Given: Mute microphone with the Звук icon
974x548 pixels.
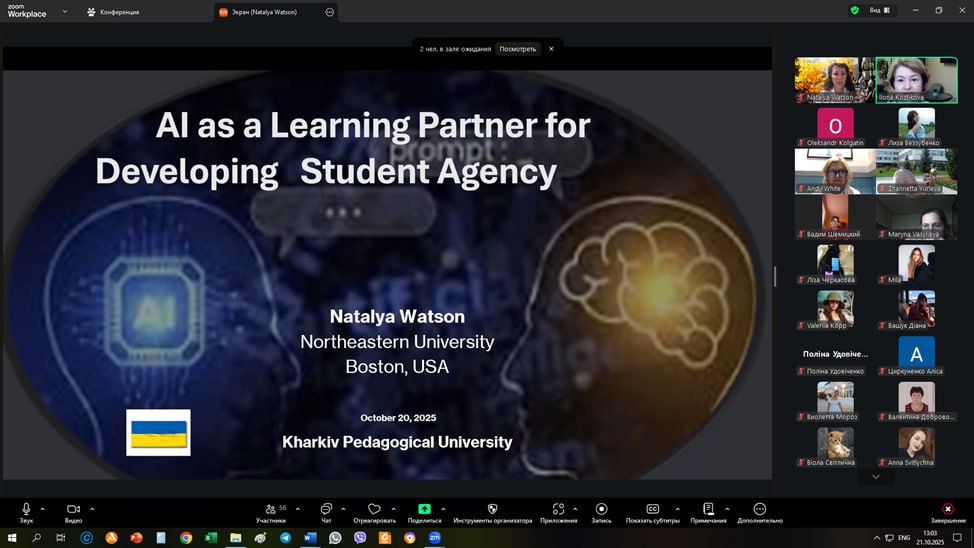Looking at the screenshot, I should pos(26,509).
